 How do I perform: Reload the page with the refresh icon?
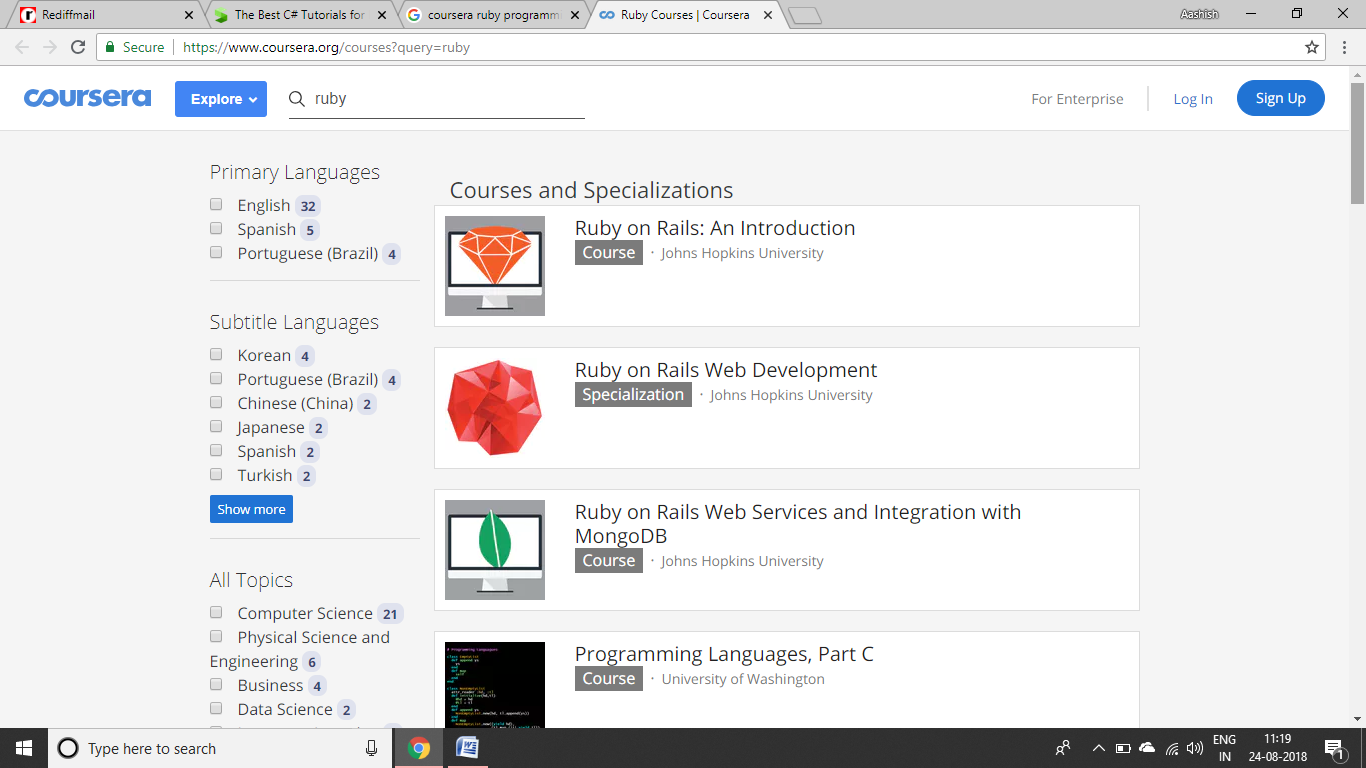tap(78, 47)
